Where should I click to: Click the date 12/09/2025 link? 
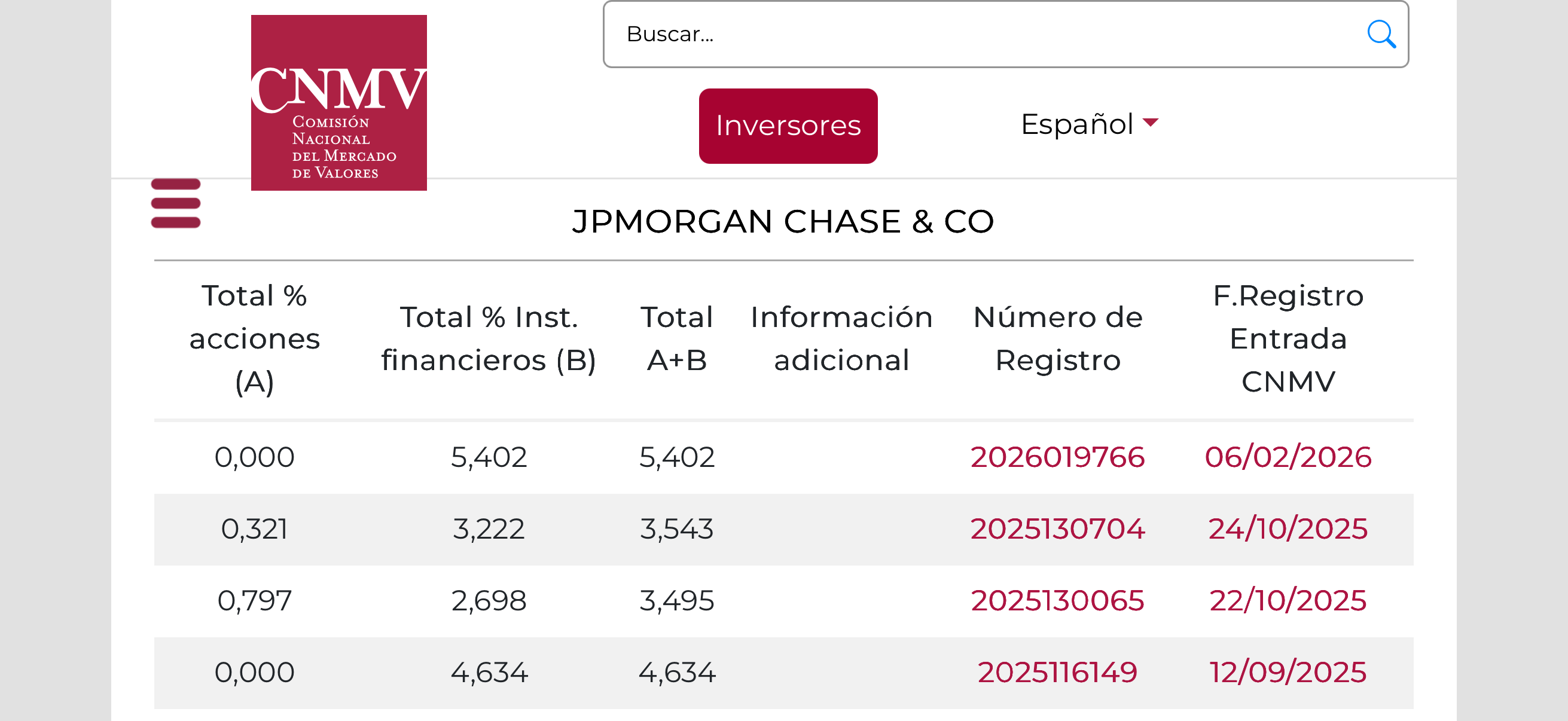[x=1288, y=673]
